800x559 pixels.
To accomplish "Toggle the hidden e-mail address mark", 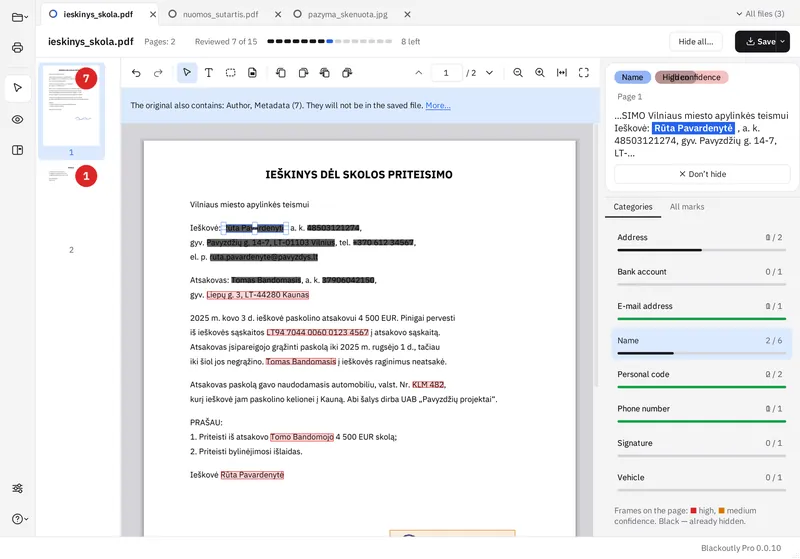I will 264,257.
